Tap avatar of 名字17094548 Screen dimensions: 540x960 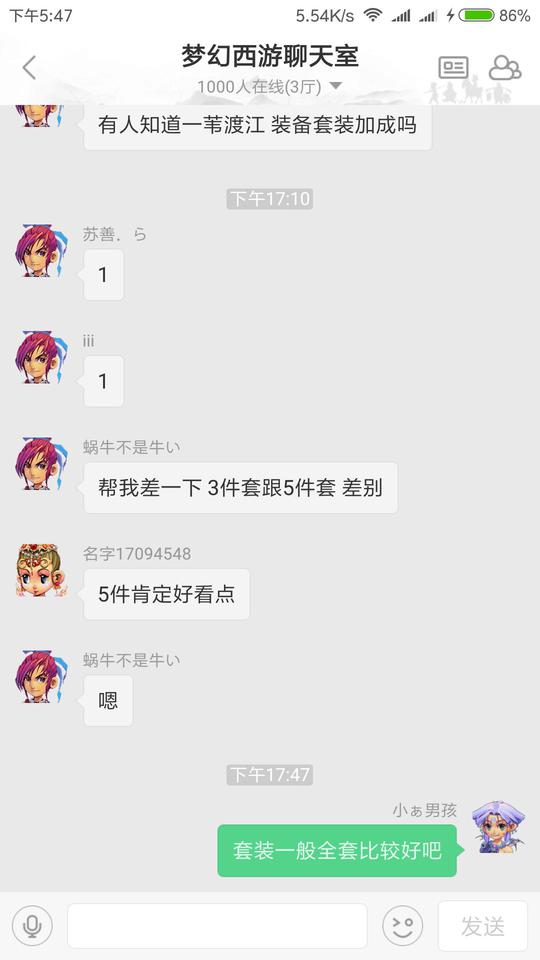click(x=41, y=570)
